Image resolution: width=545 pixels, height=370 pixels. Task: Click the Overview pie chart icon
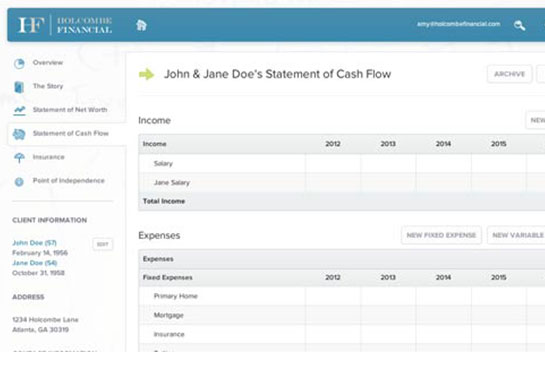tap(19, 63)
